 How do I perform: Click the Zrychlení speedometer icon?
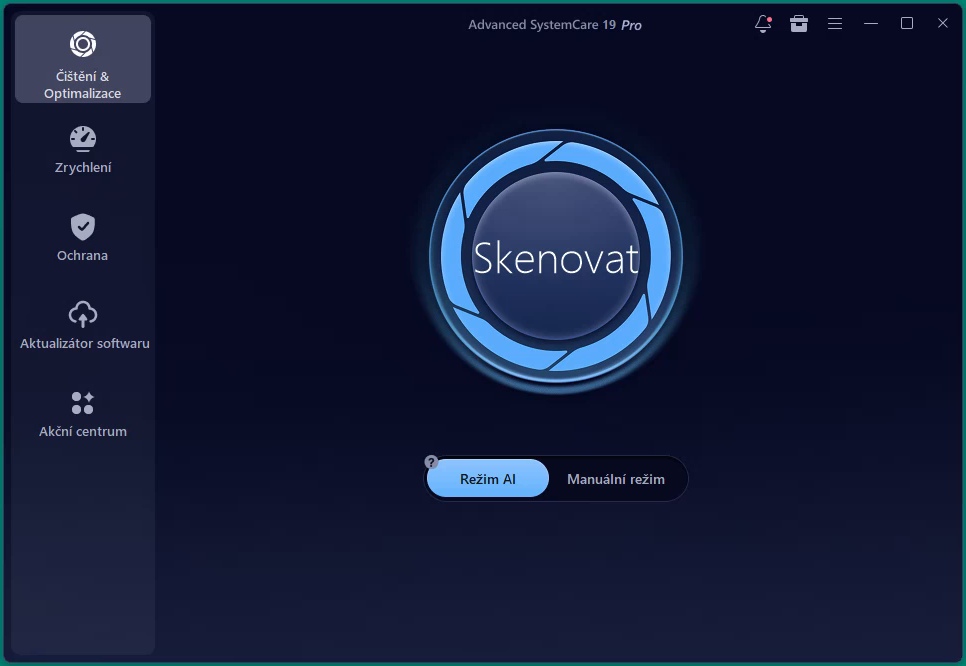pyautogui.click(x=83, y=138)
